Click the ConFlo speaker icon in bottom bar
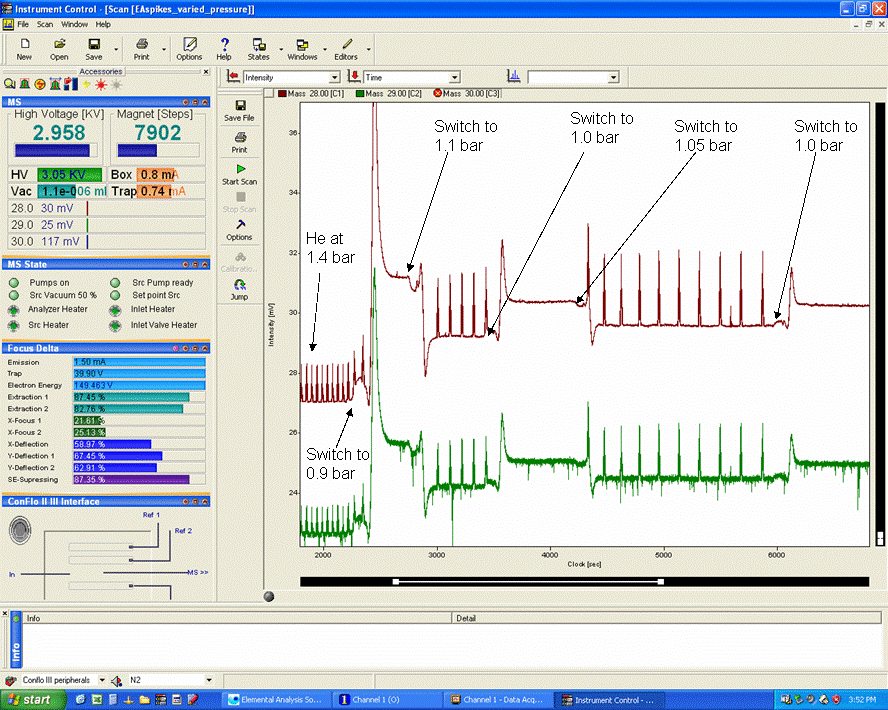The height and width of the screenshot is (710, 888). pyautogui.click(x=117, y=681)
